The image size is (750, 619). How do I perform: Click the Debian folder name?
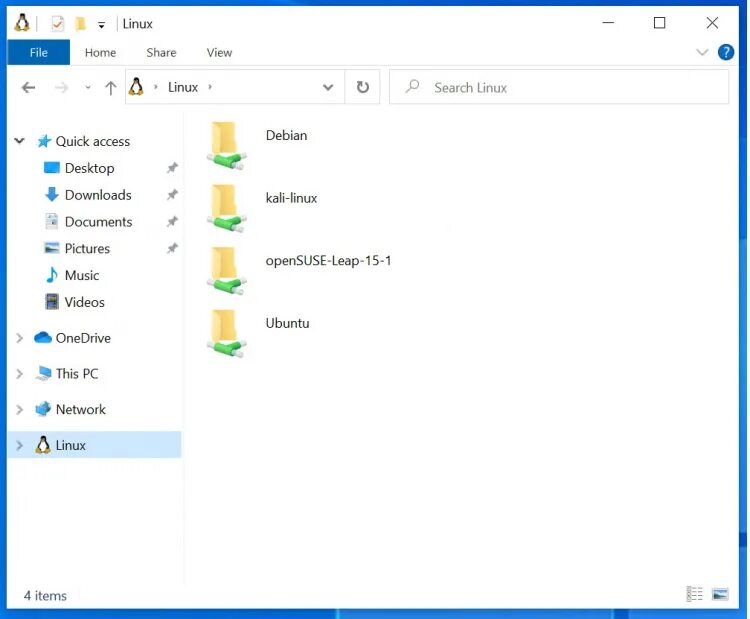[x=287, y=135]
